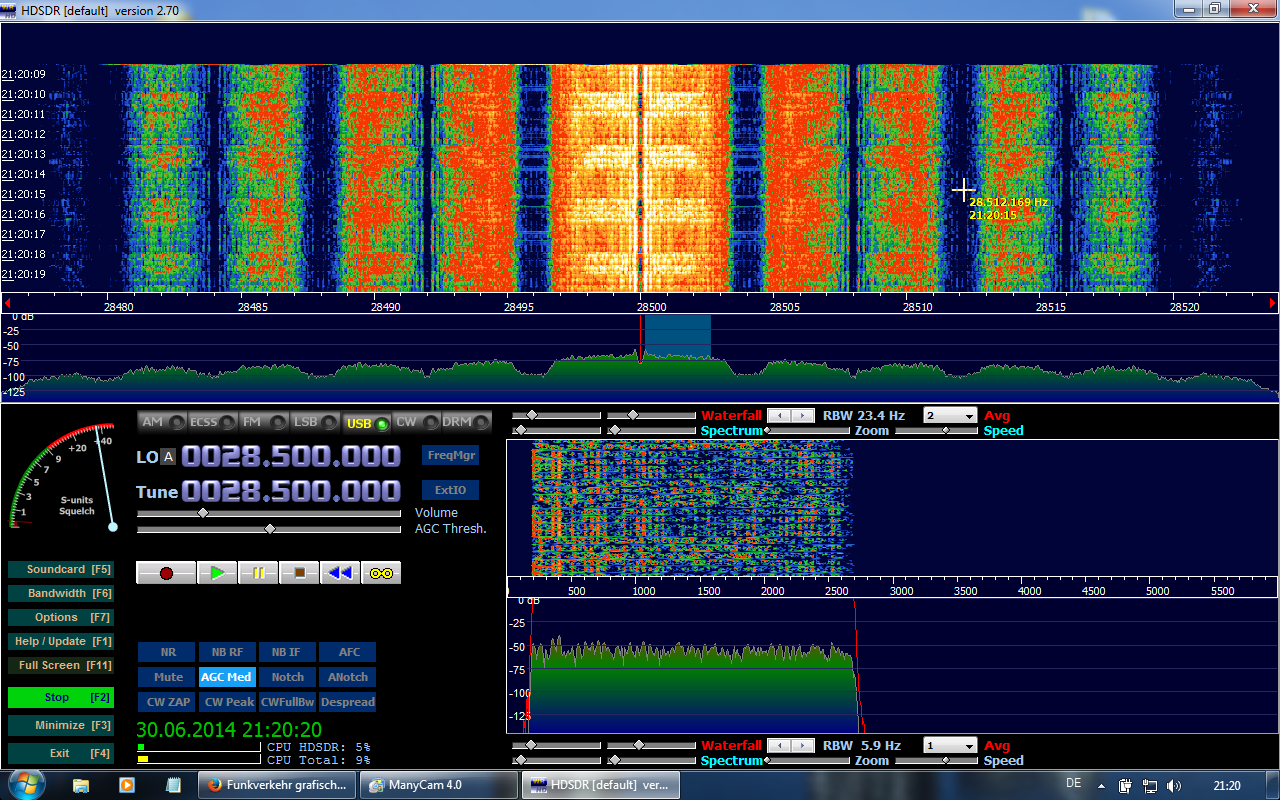Click the 28510 mark on frequency scale

917,307
